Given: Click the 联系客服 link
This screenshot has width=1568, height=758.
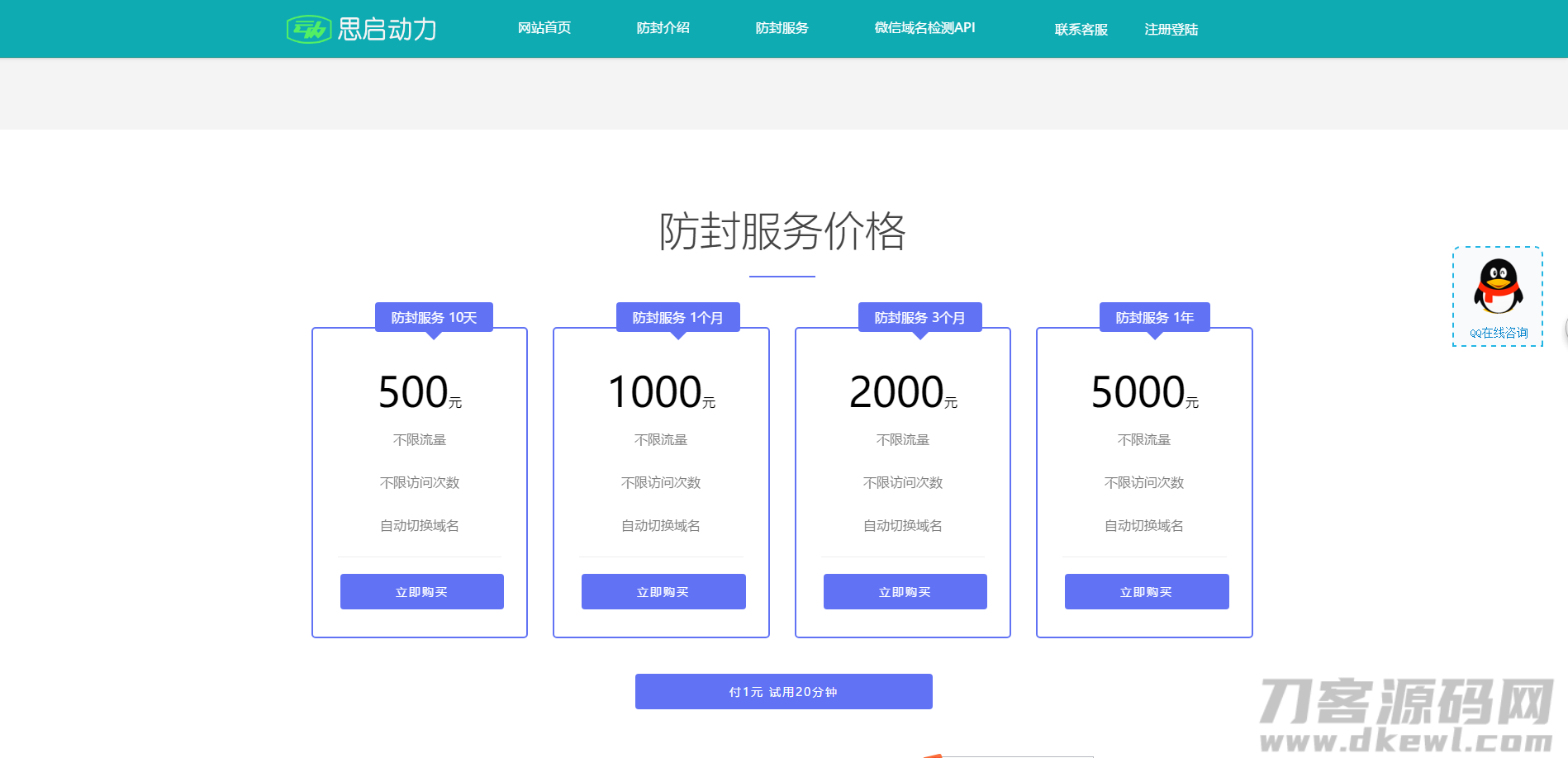Looking at the screenshot, I should pos(1081,30).
